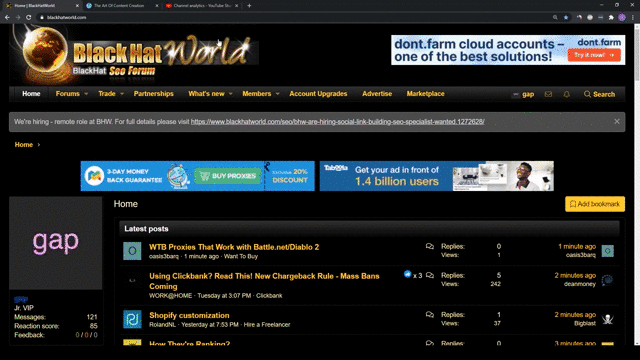Open the Advertise navigation item
Screen dimensions: 640x360
pos(377,94)
